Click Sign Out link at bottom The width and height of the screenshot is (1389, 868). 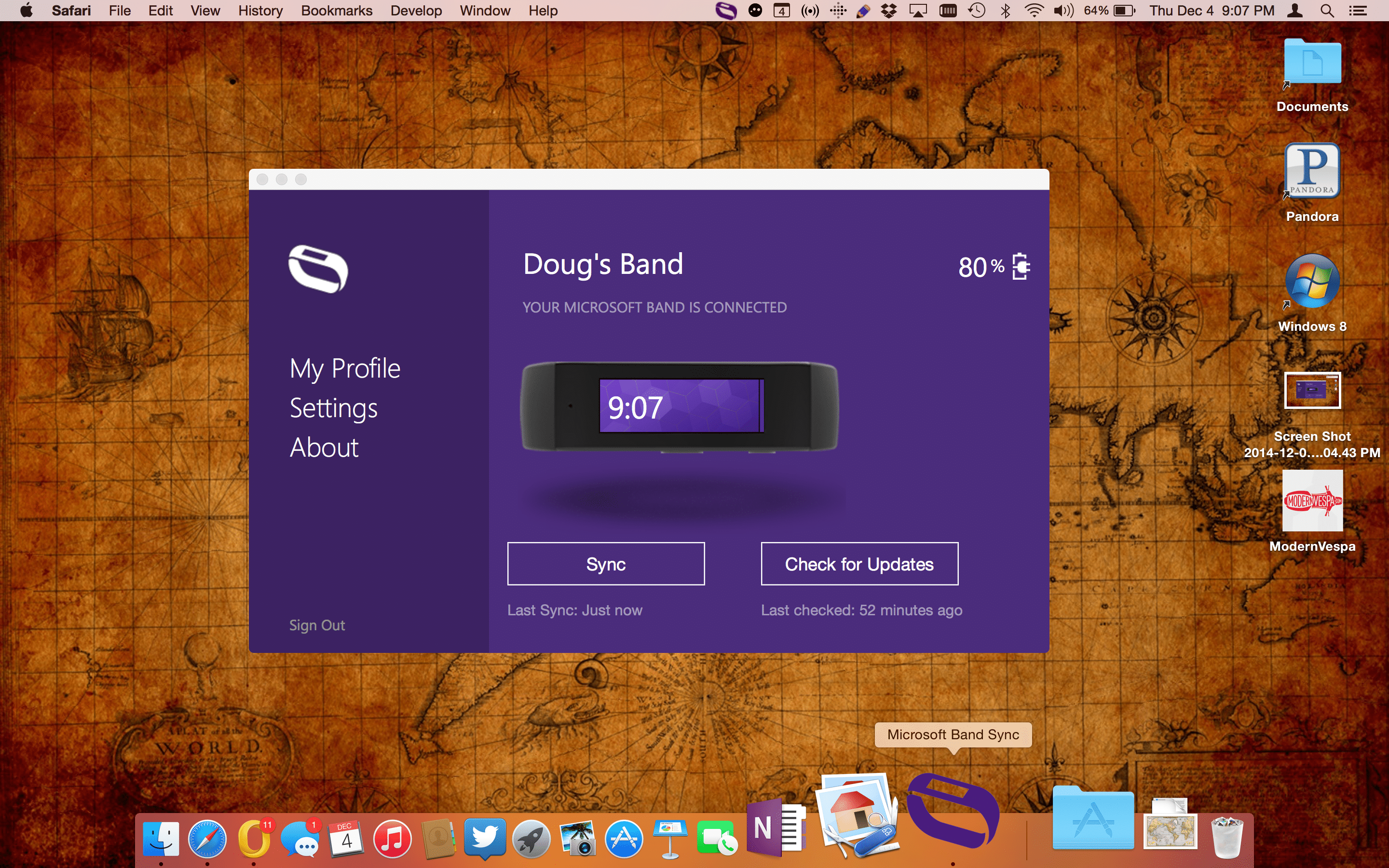pos(317,624)
